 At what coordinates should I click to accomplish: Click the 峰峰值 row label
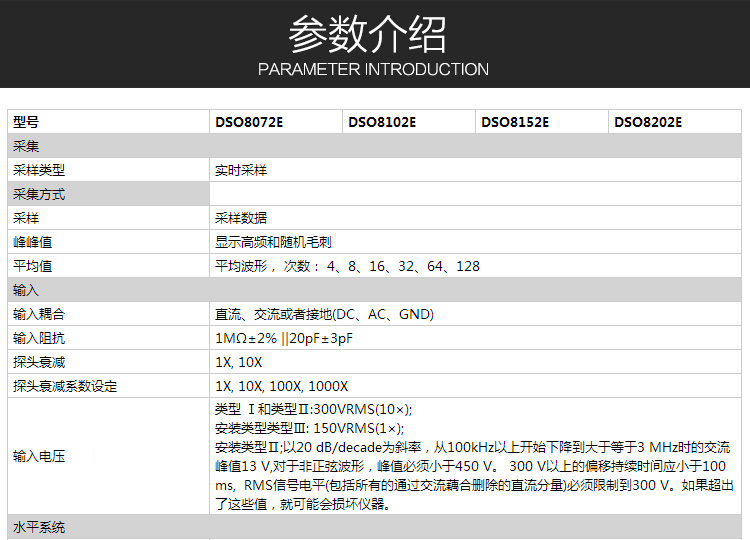point(33,242)
